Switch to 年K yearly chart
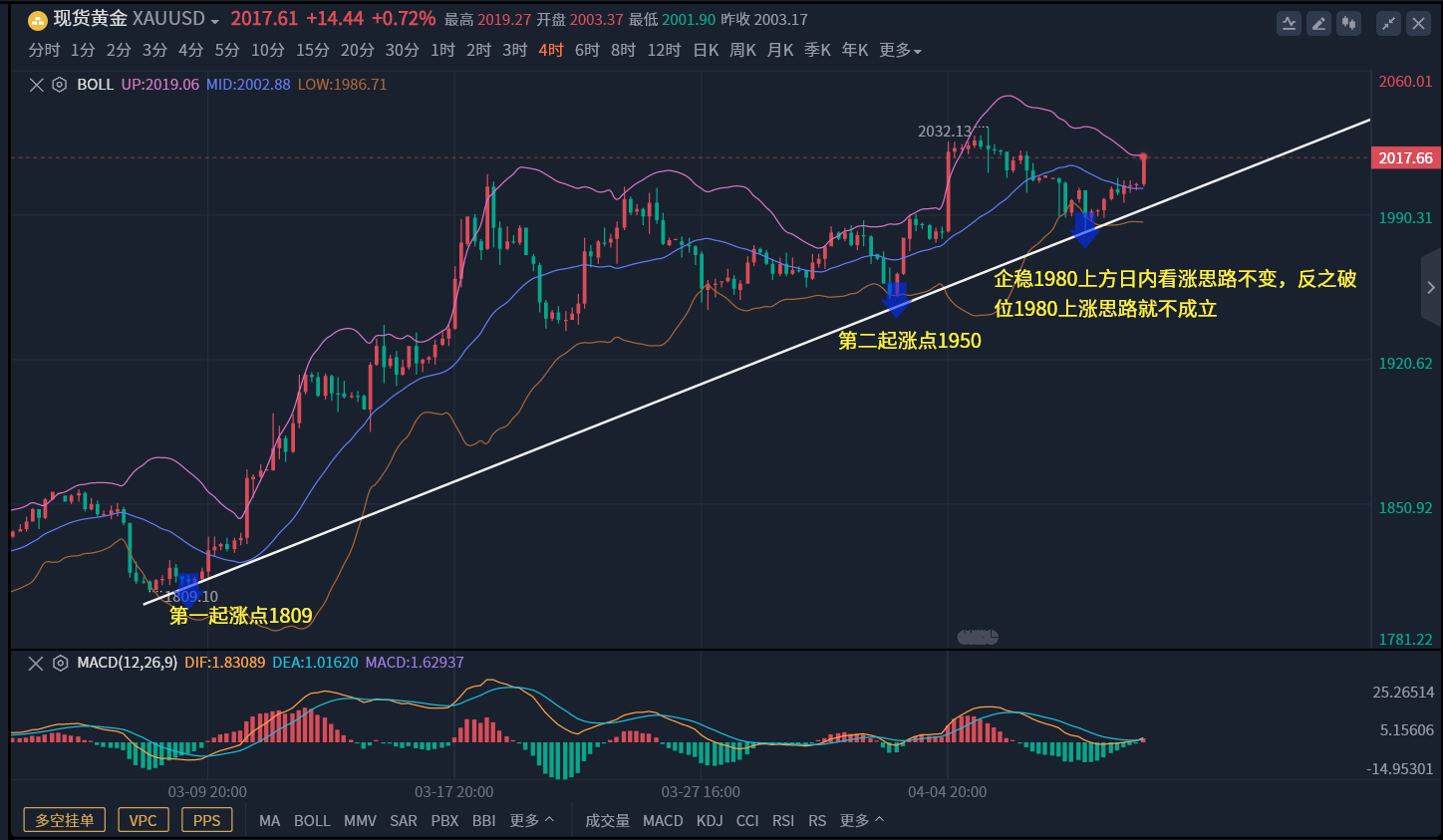Viewport: 1443px width, 840px height. click(855, 50)
